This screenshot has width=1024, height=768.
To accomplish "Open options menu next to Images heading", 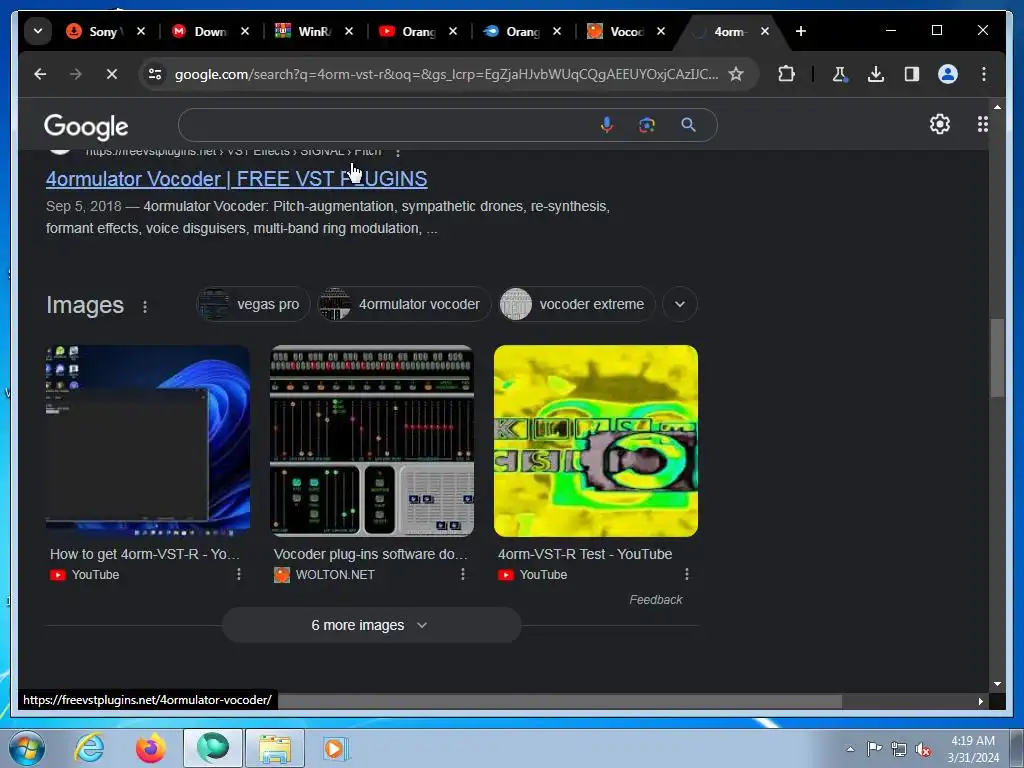I will [145, 306].
